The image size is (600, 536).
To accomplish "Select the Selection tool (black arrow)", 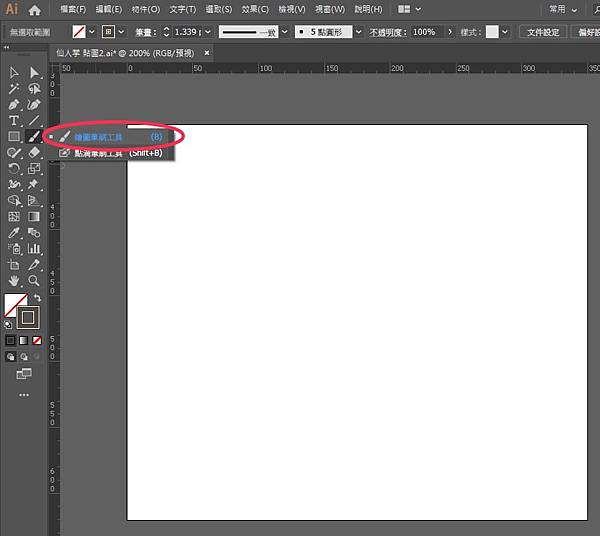I will pos(14,72).
